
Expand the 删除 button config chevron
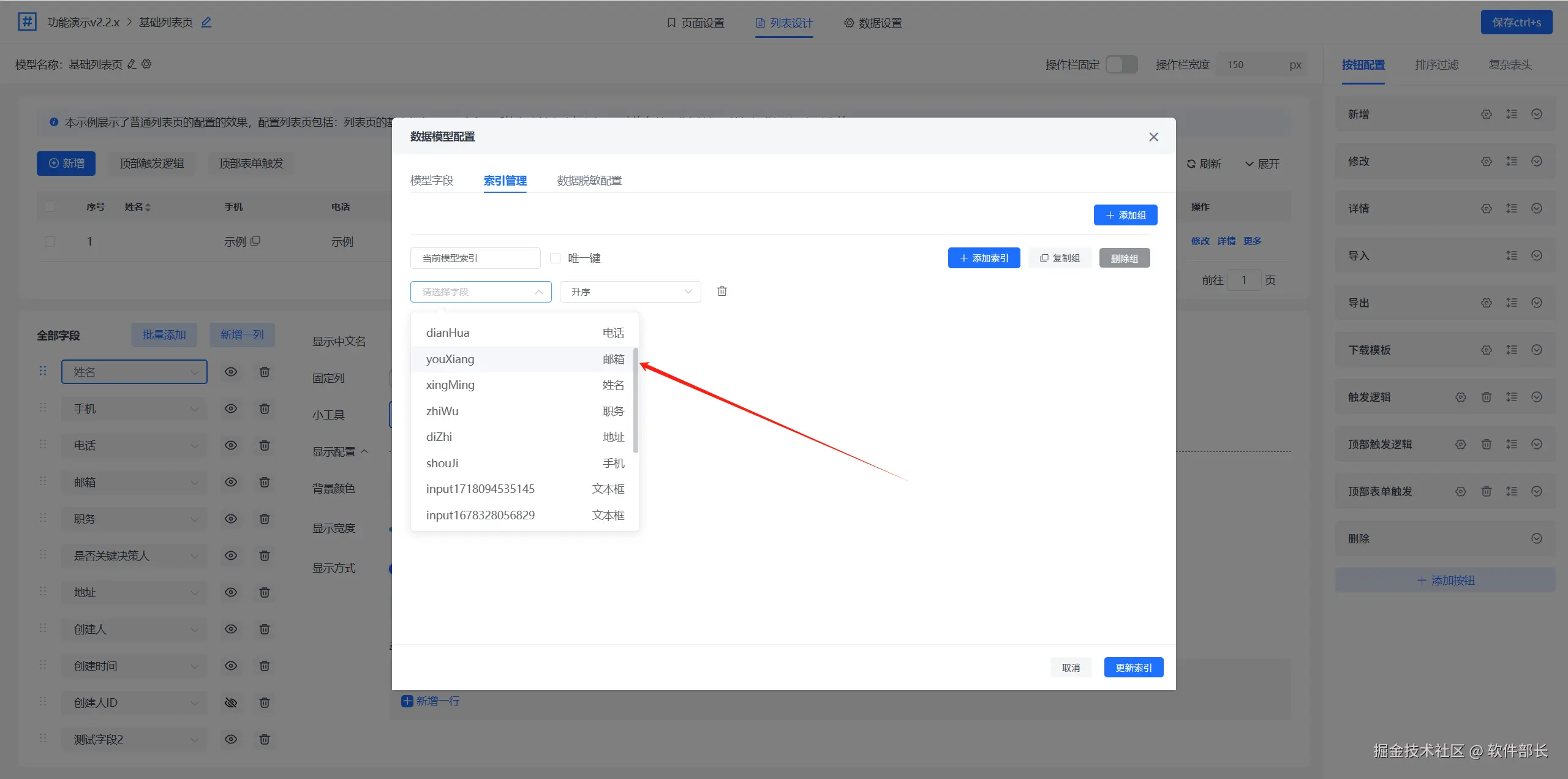tap(1536, 539)
